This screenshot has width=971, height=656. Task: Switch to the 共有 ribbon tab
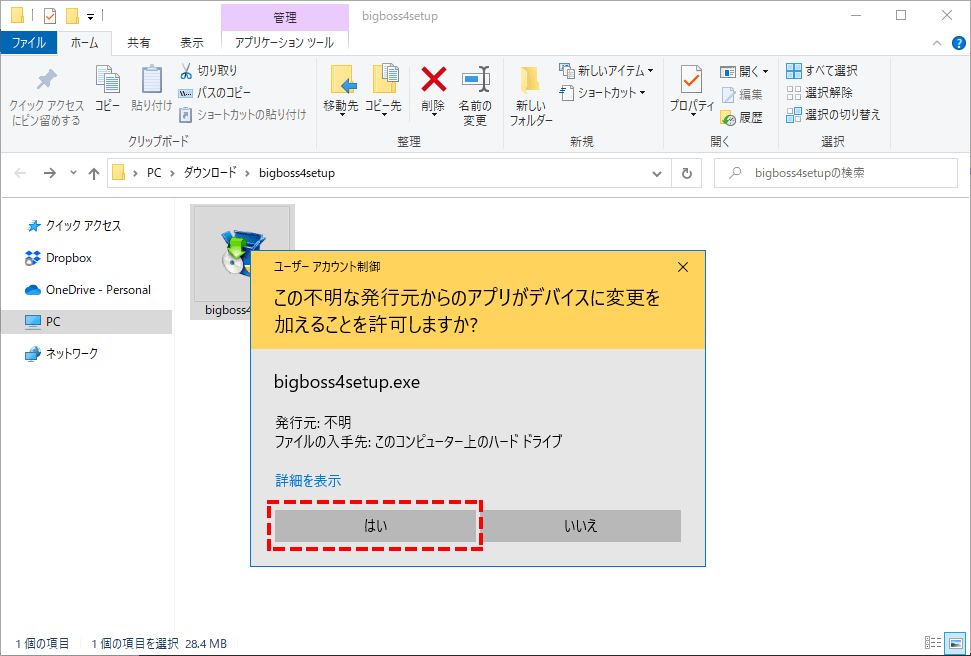(x=139, y=43)
